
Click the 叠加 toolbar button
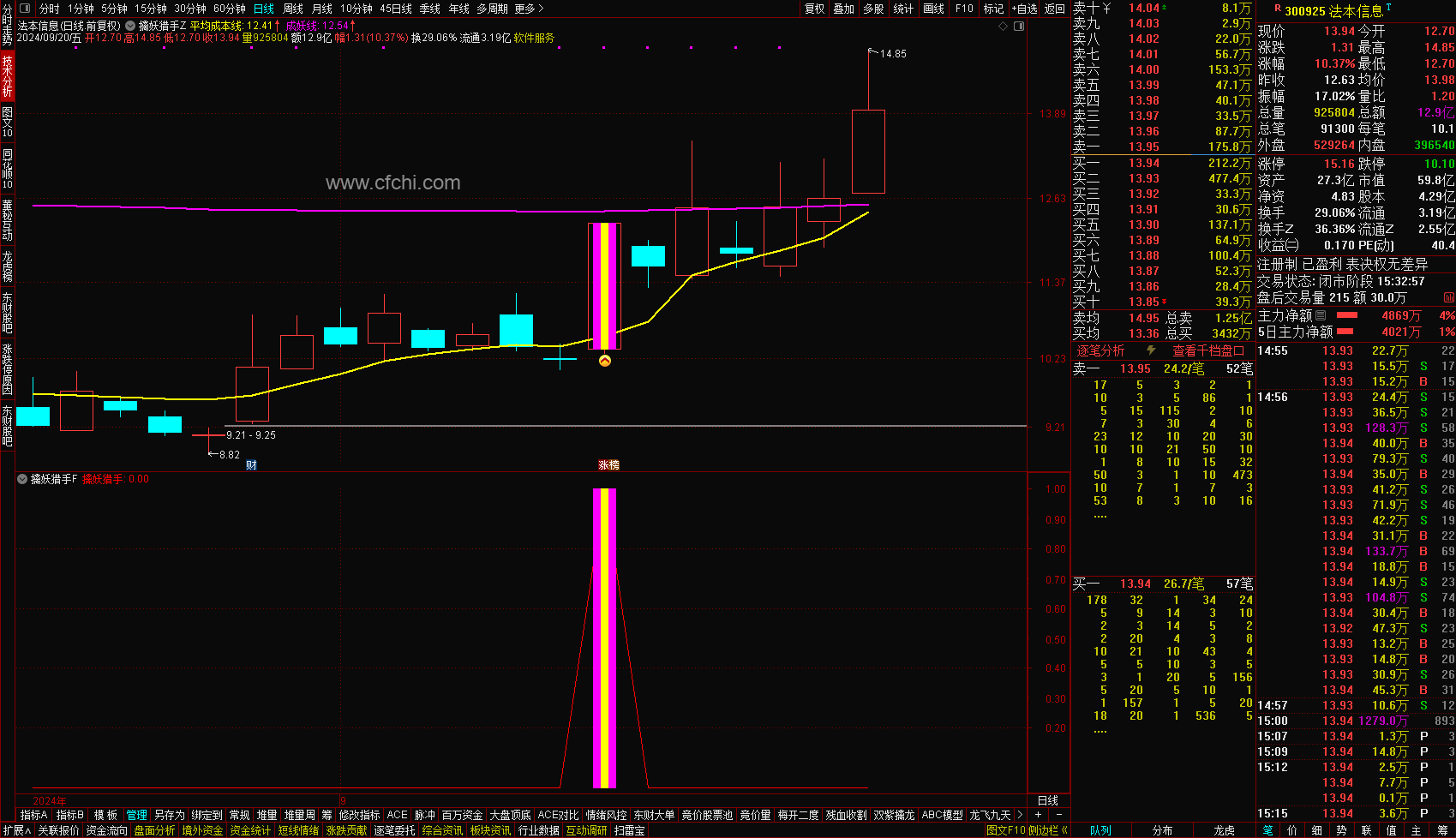pos(844,9)
